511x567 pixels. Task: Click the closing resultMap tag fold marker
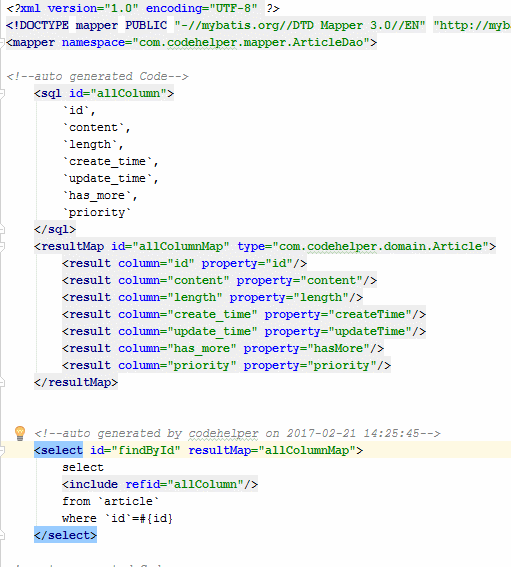click(2, 382)
